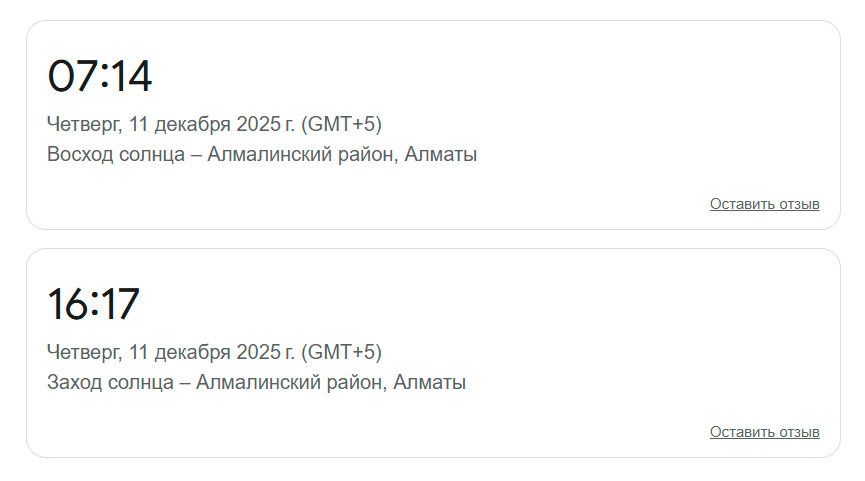Viewport: 865px width, 481px height.
Task: Click "2025" in the sunset card date
Action: click(x=259, y=353)
